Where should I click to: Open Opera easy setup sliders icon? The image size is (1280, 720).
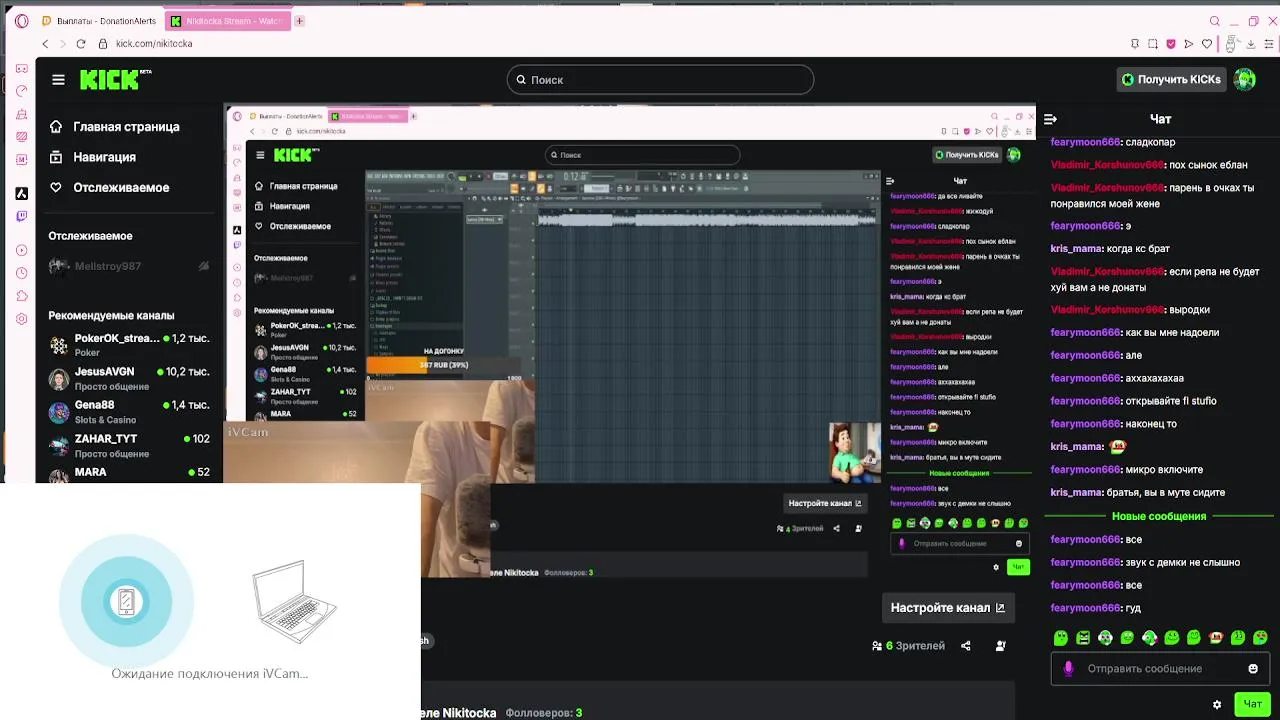[1268, 44]
